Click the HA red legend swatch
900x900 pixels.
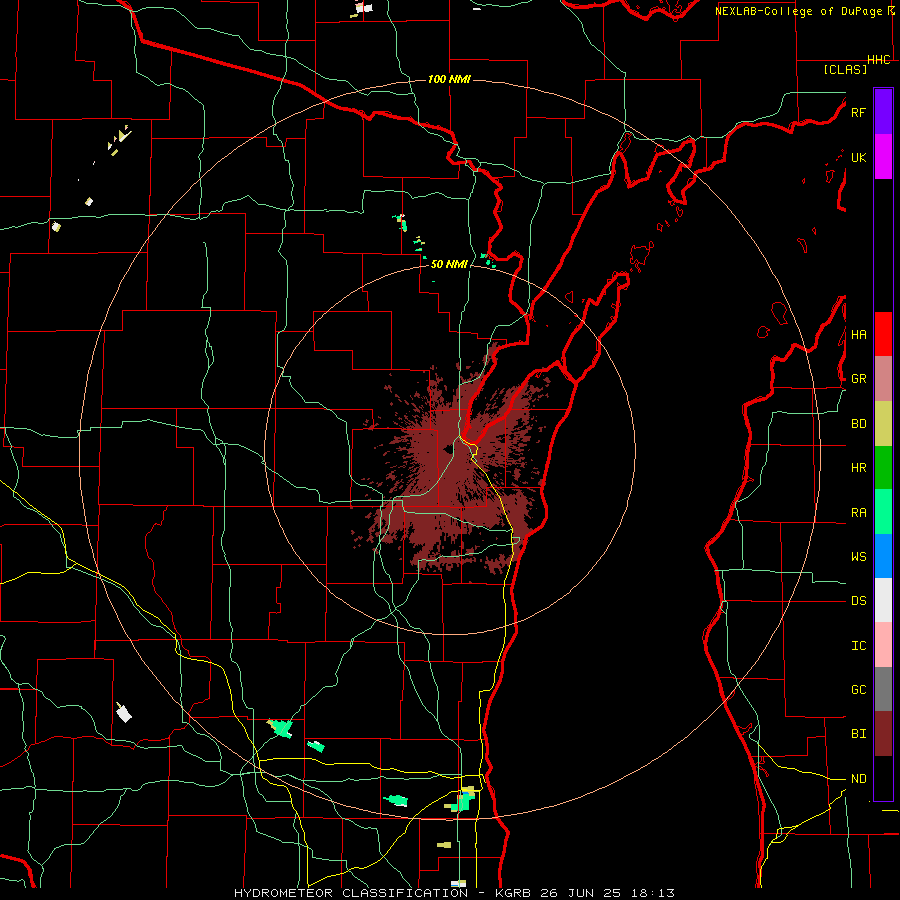pos(883,334)
